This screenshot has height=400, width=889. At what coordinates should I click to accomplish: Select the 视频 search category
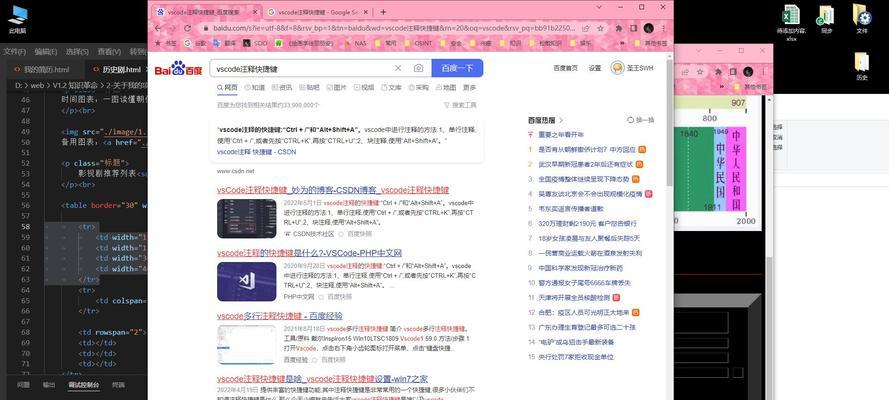coord(363,87)
